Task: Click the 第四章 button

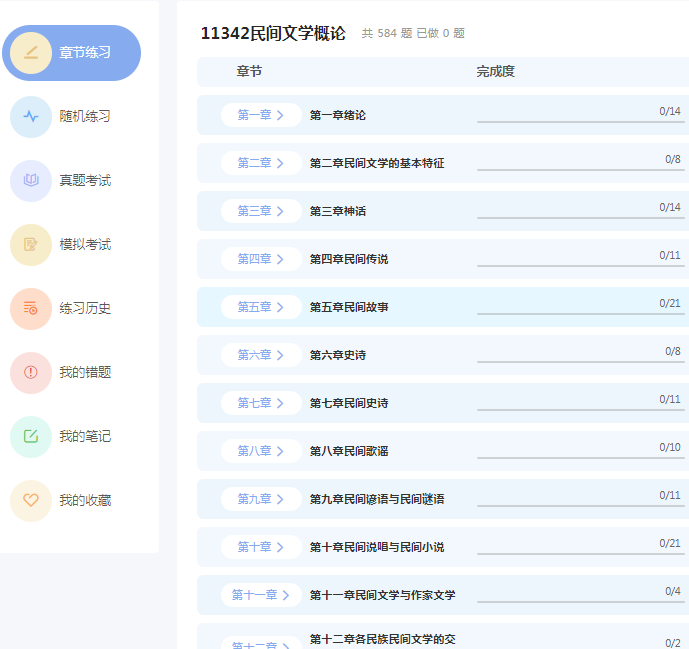Action: point(261,259)
